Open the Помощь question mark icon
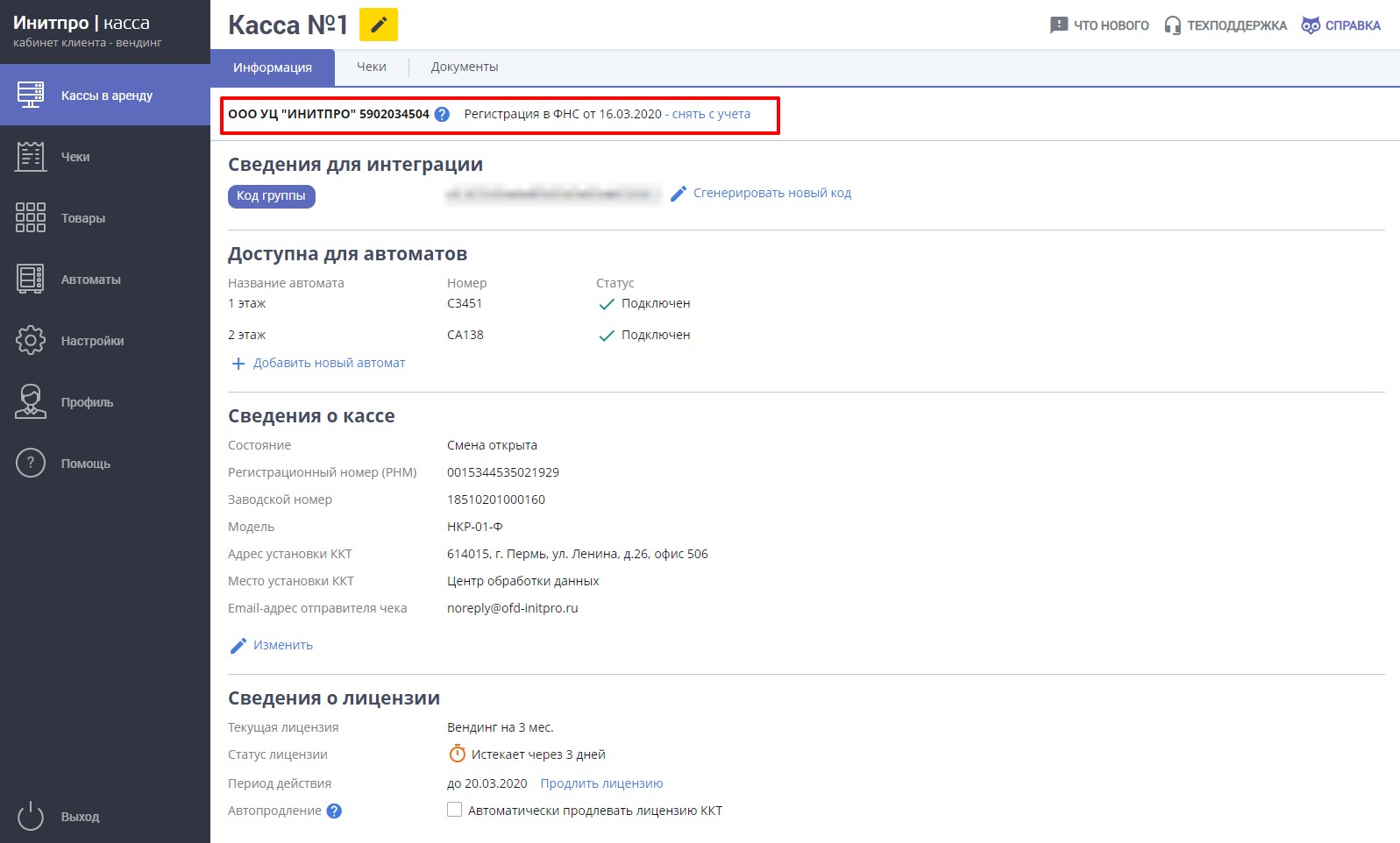 (x=31, y=463)
